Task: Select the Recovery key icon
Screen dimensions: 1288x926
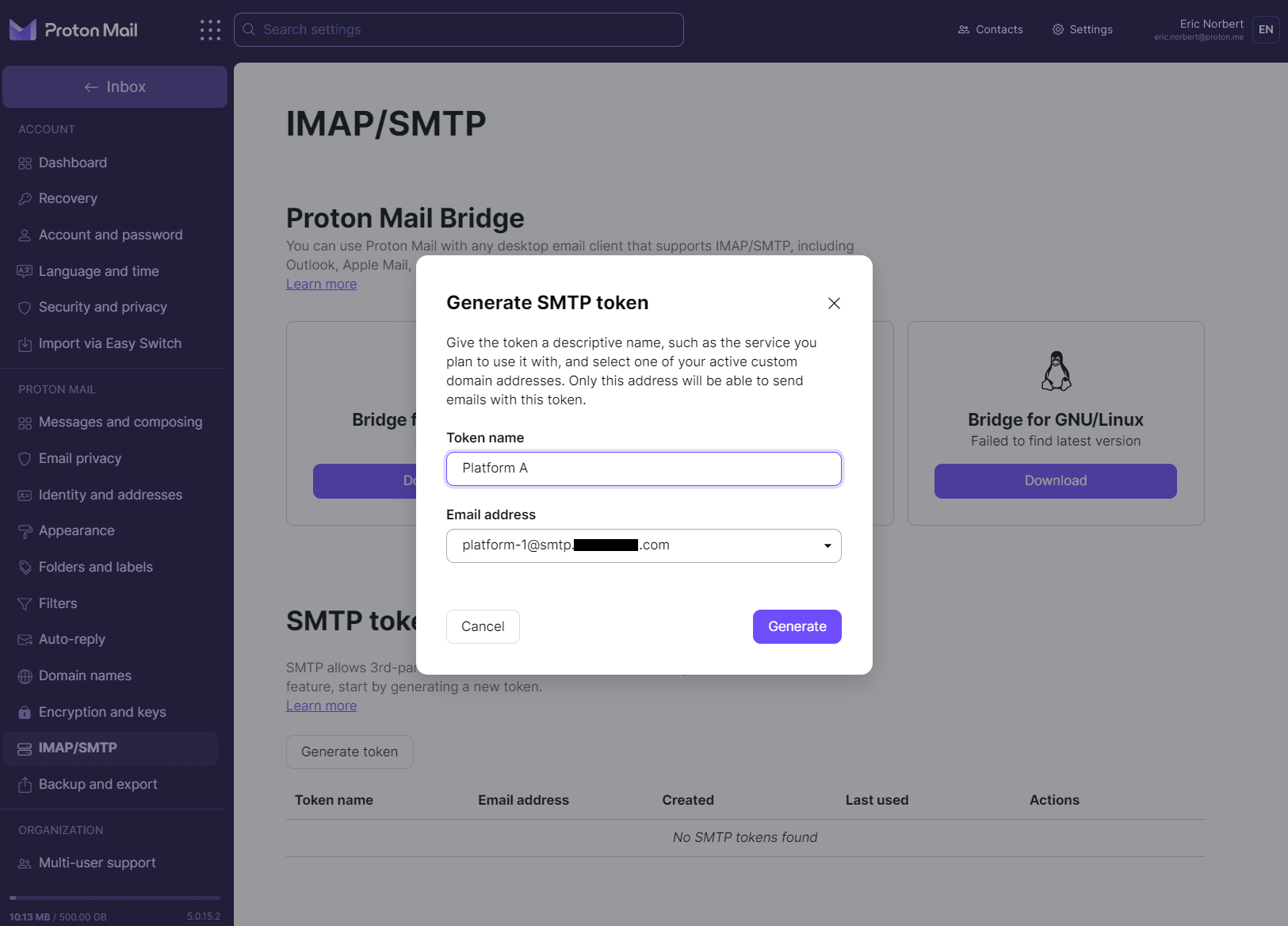Action: (x=25, y=198)
